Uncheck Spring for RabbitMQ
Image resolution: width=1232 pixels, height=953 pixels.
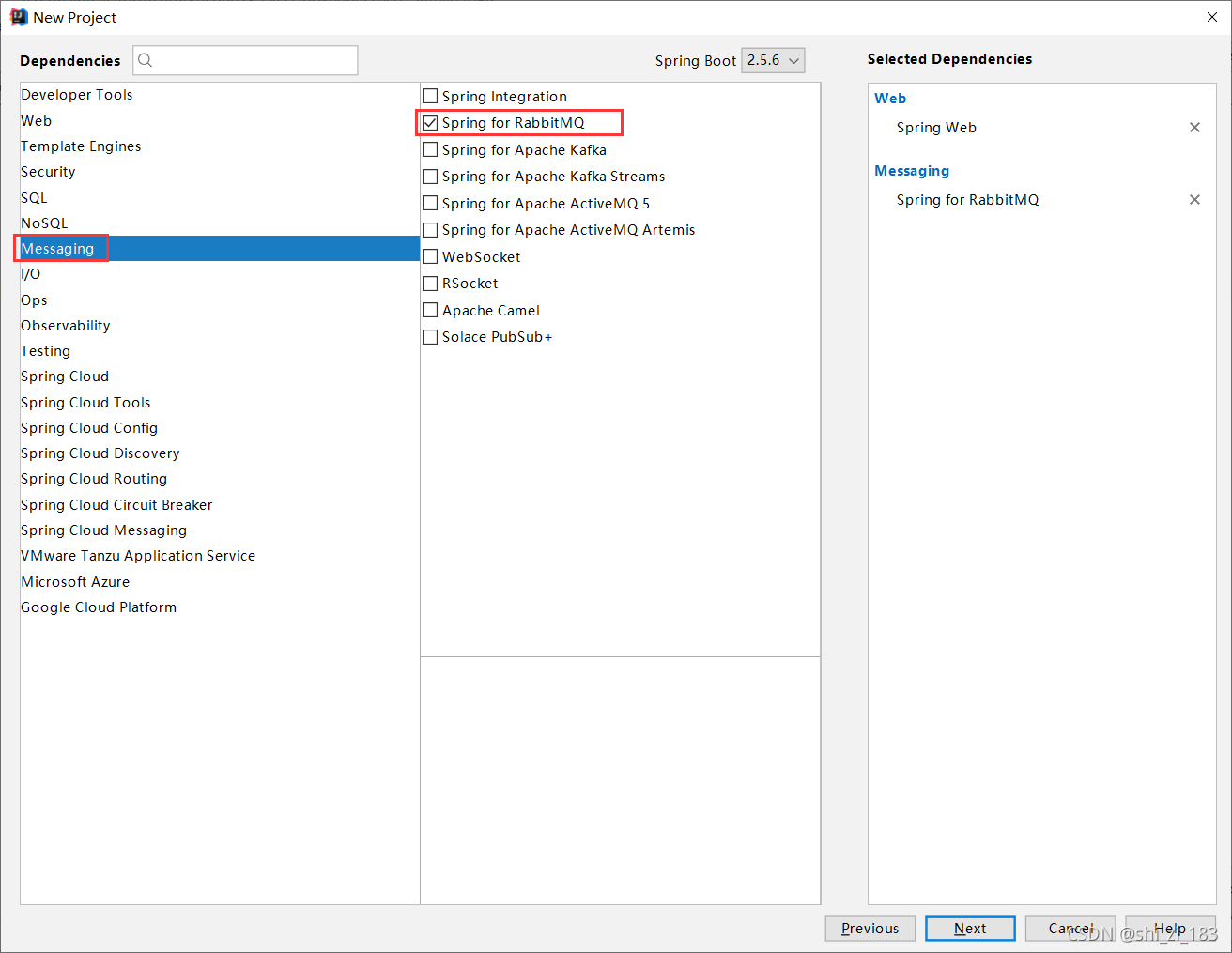click(x=430, y=123)
